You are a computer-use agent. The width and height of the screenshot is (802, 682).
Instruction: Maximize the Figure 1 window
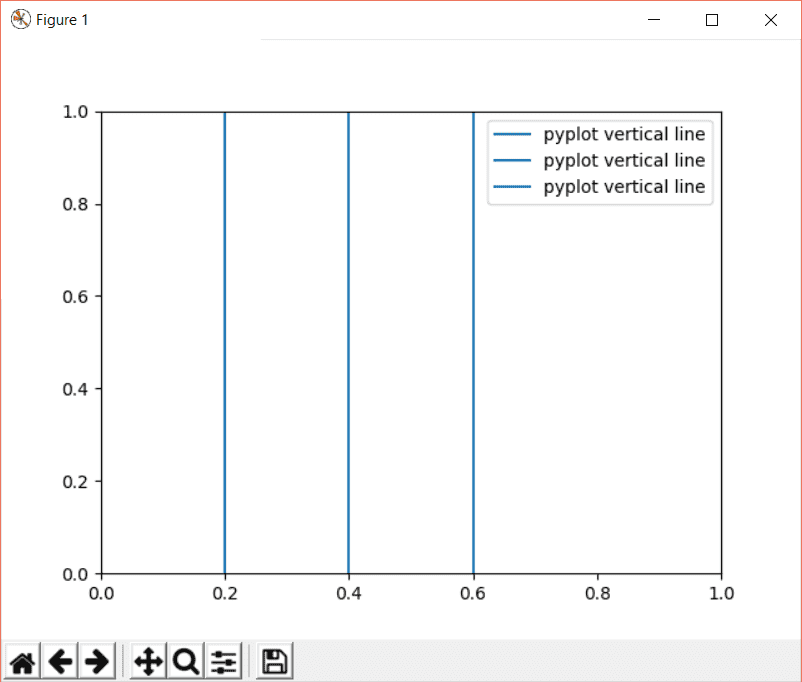[712, 20]
